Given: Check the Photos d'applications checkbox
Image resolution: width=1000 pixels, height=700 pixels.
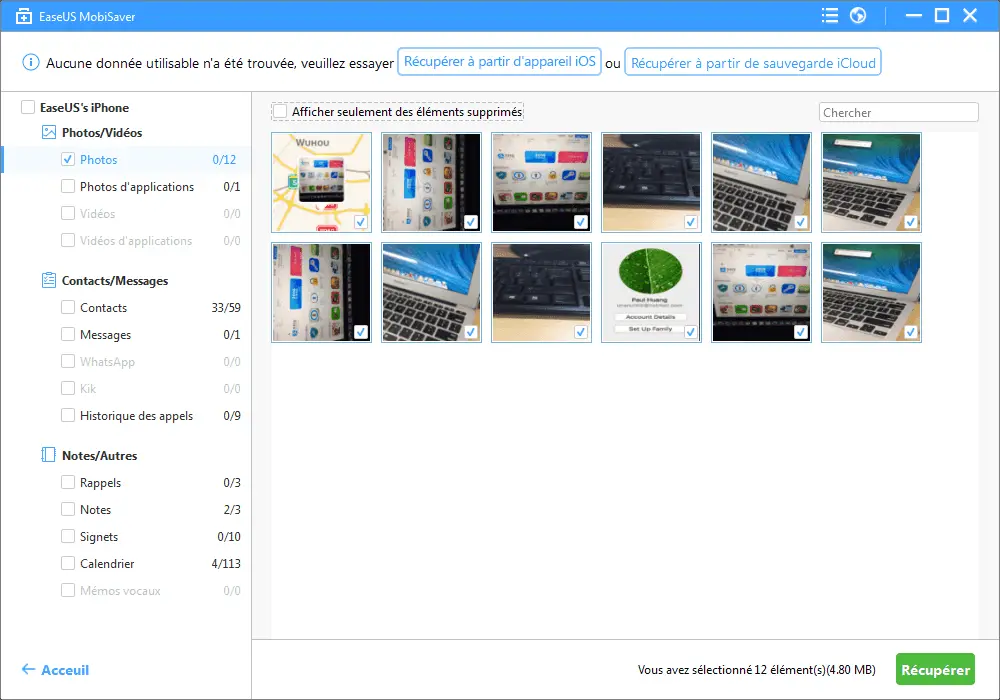Looking at the screenshot, I should (68, 186).
